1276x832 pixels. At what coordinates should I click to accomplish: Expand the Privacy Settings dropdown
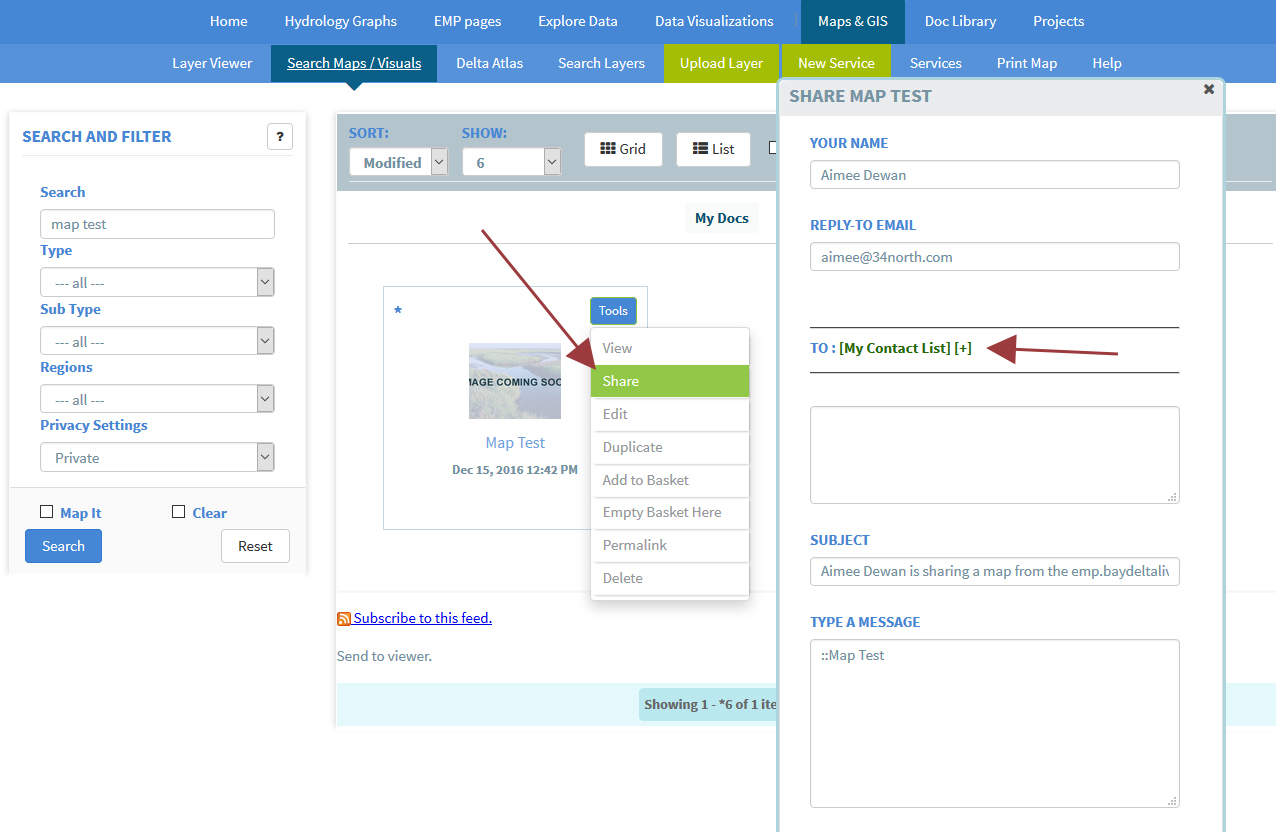tap(157, 458)
